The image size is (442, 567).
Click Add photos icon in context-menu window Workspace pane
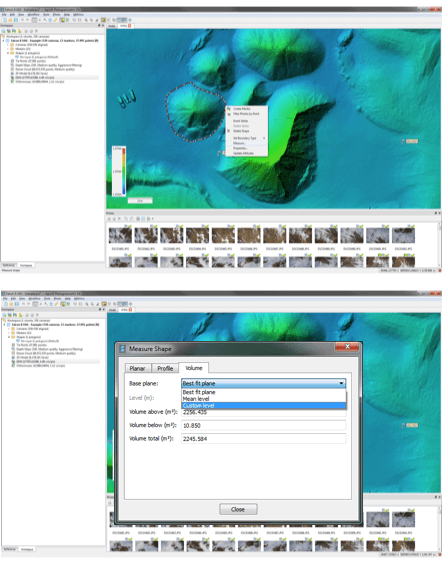click(9, 31)
